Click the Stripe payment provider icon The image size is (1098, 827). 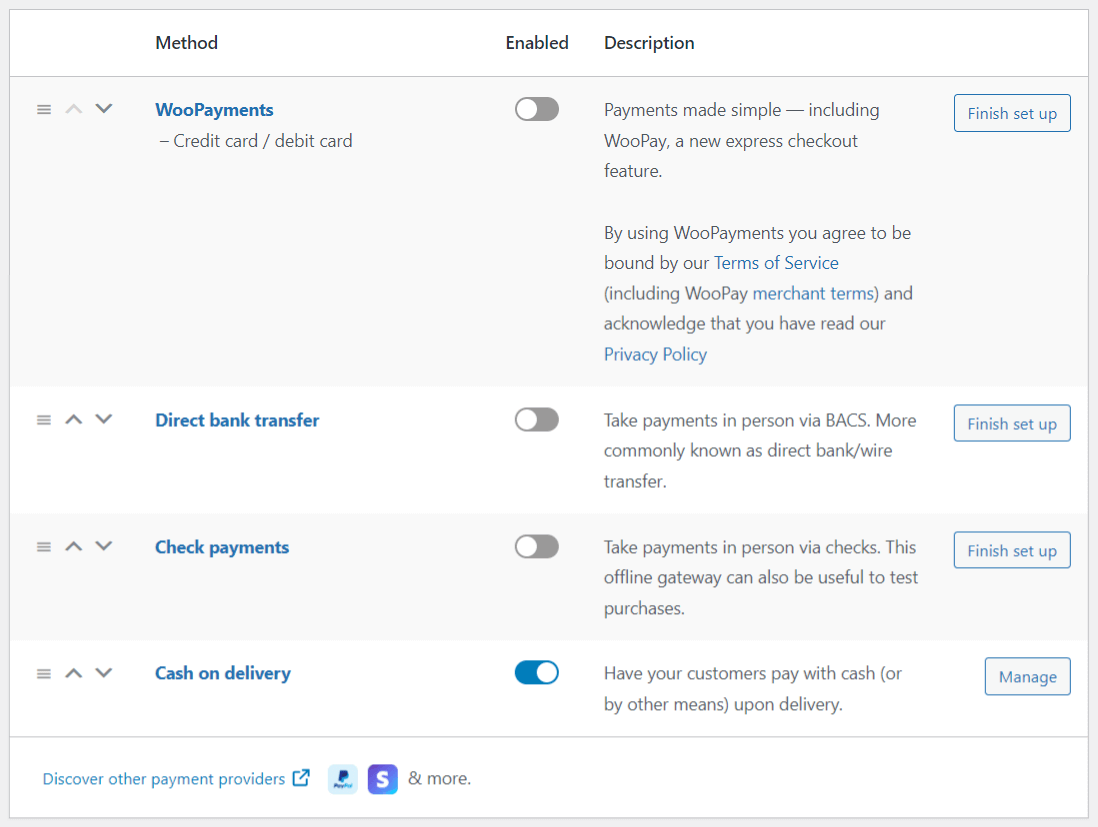(382, 779)
